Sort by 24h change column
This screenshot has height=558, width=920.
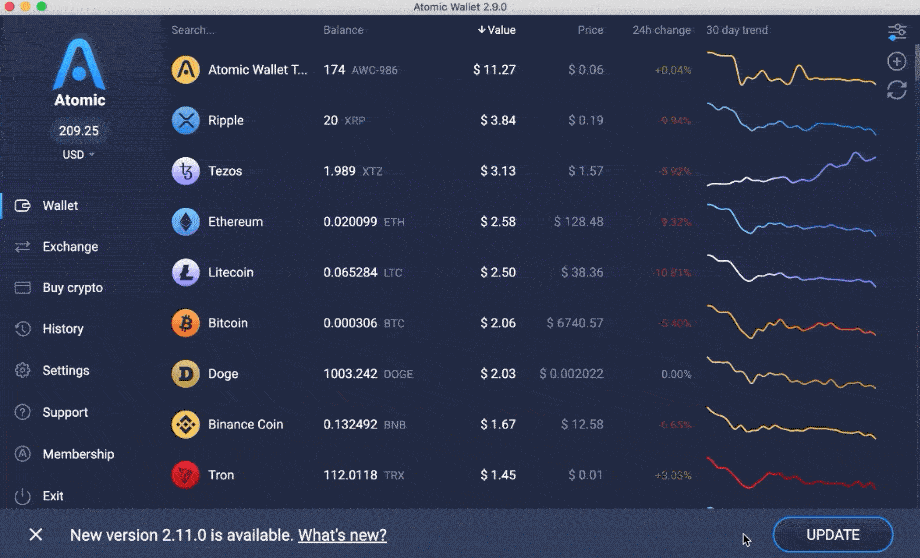(x=661, y=30)
